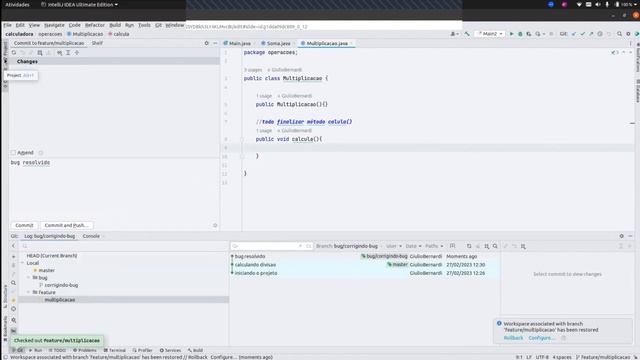
Task: Open the user account dropdown in the top toolbar
Action: point(454,34)
